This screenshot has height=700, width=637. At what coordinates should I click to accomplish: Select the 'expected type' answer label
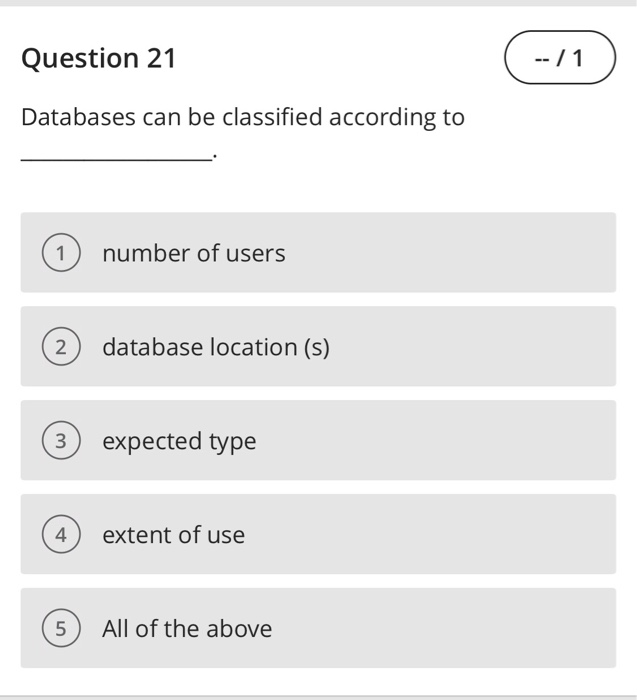[179, 442]
